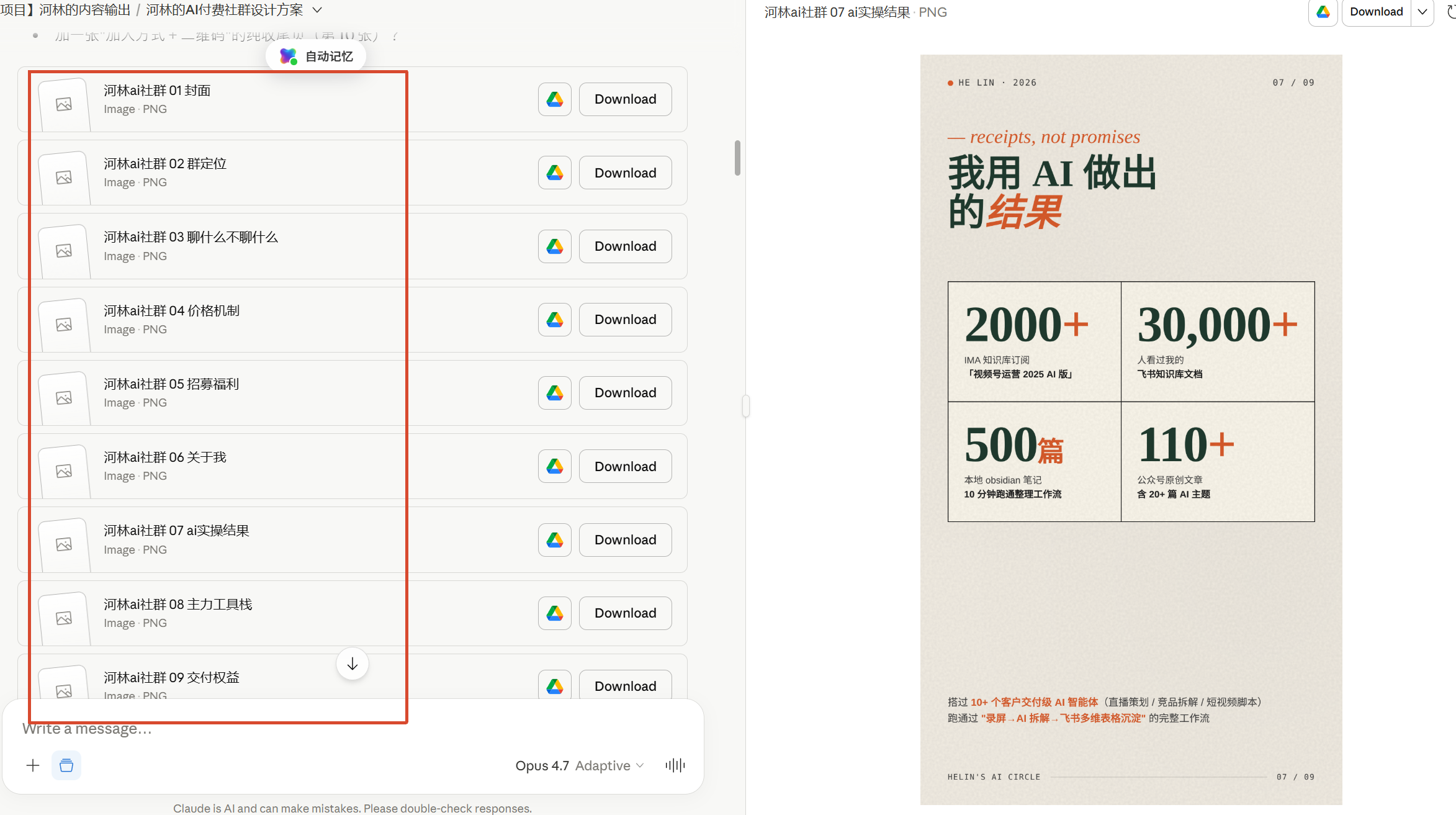Open the Opus 4.7 Adaptive model selector
1456x815 pixels.
click(x=579, y=765)
